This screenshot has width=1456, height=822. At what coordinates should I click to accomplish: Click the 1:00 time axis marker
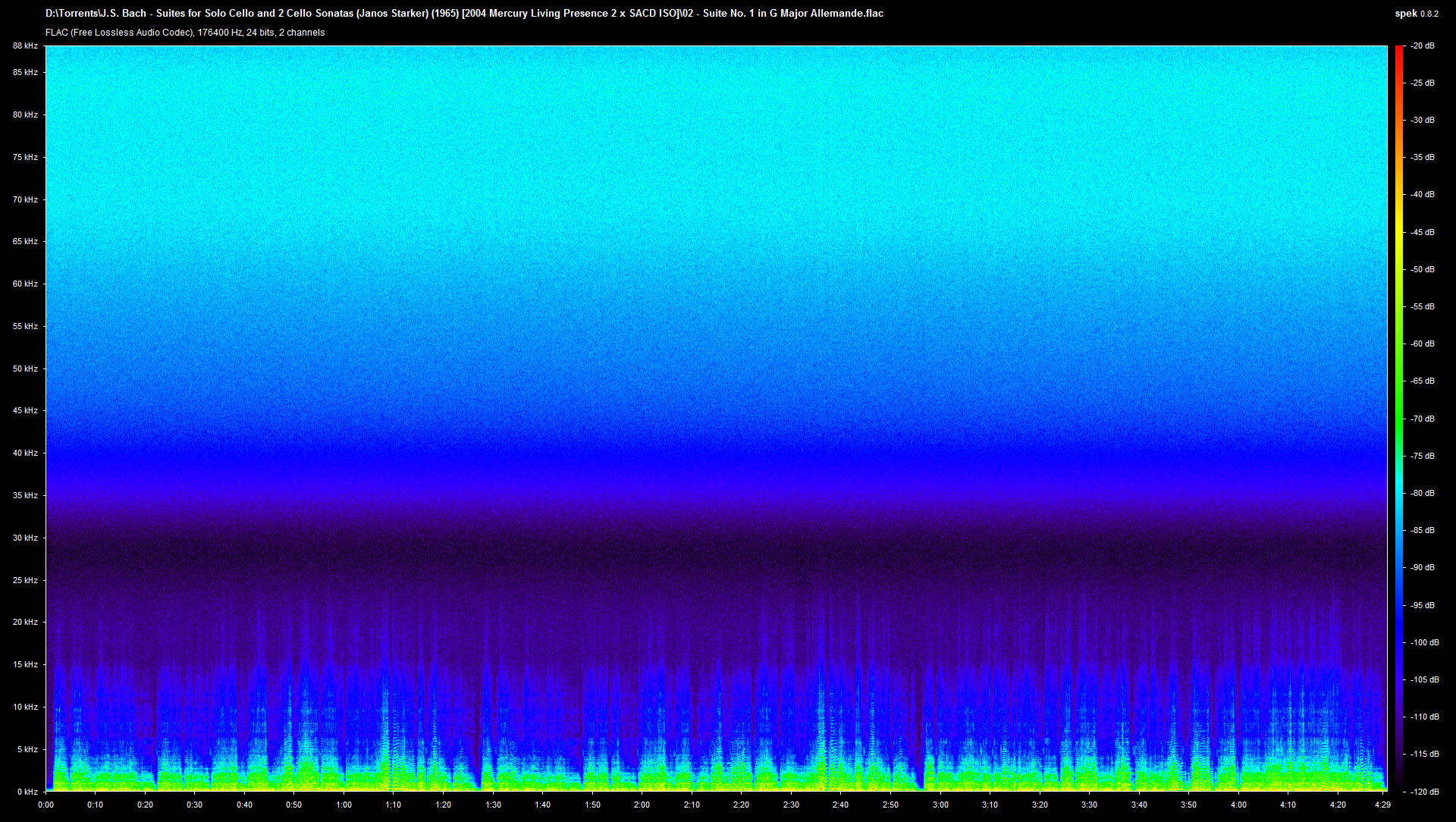344,805
